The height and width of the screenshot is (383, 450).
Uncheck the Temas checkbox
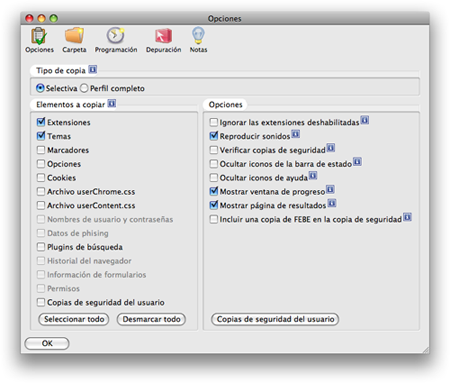coord(41,136)
